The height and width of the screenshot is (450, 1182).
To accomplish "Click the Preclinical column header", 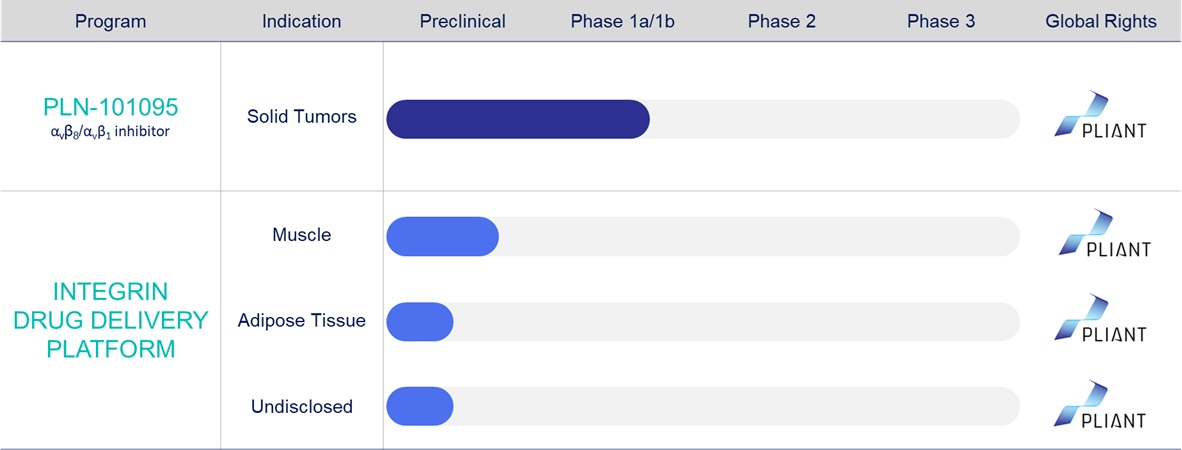I will pos(463,21).
